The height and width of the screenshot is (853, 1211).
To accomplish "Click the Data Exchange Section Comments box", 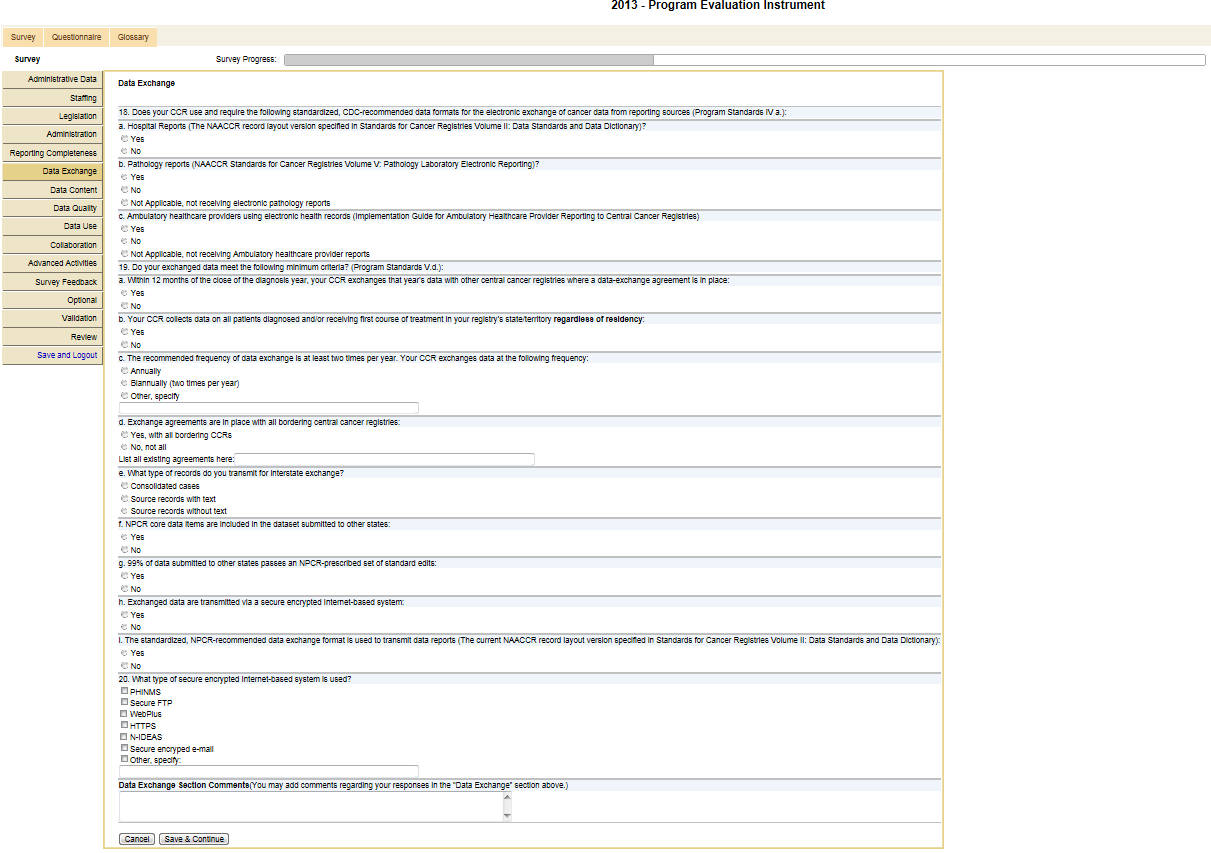I will tap(314, 806).
